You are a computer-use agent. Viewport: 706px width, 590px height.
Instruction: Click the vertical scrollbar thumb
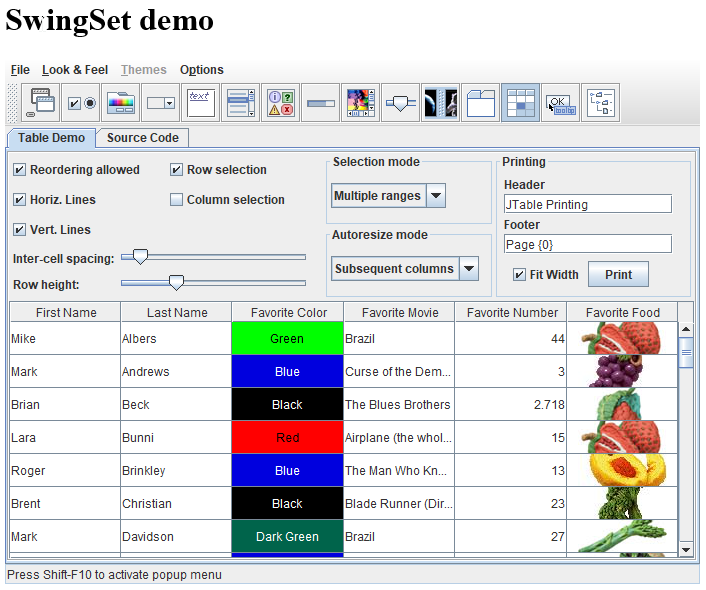click(x=686, y=352)
